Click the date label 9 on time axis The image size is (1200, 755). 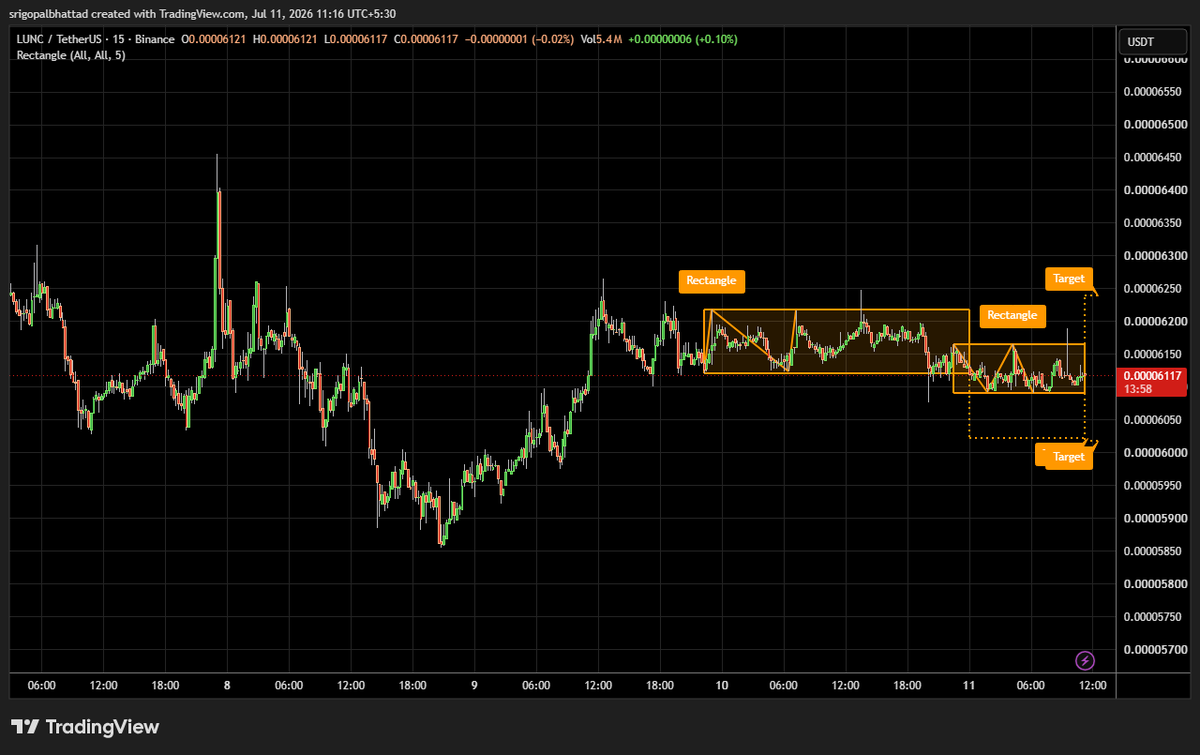(x=474, y=686)
